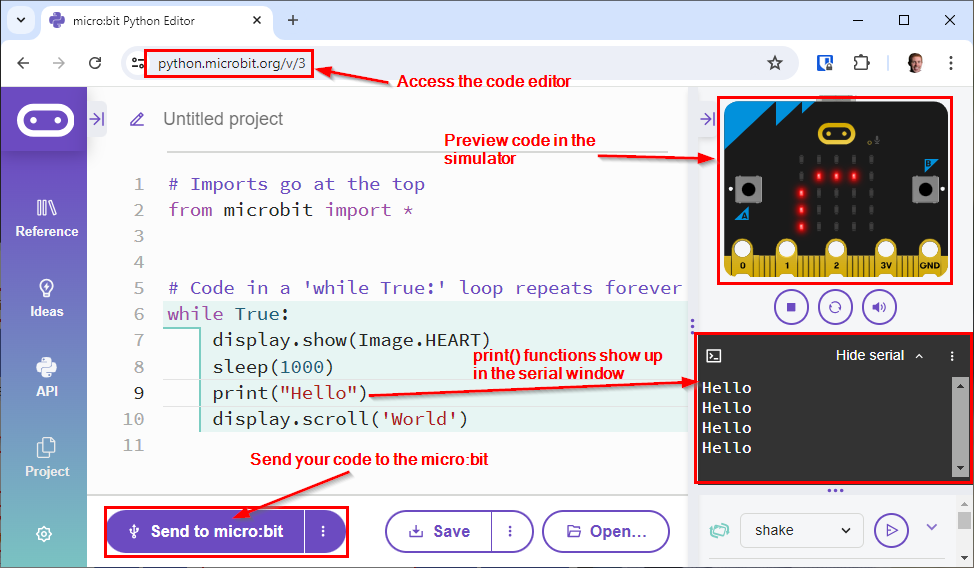
Task: Click the horizontal dots below serial window
Action: [835, 490]
